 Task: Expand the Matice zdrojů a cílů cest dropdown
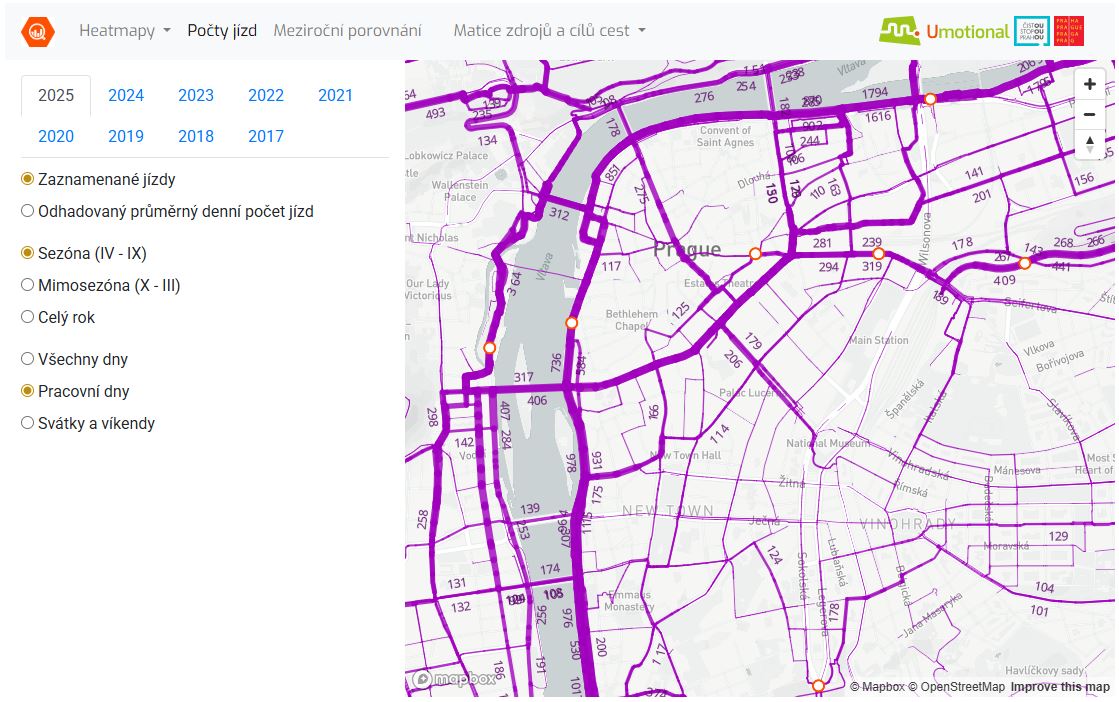click(x=549, y=31)
